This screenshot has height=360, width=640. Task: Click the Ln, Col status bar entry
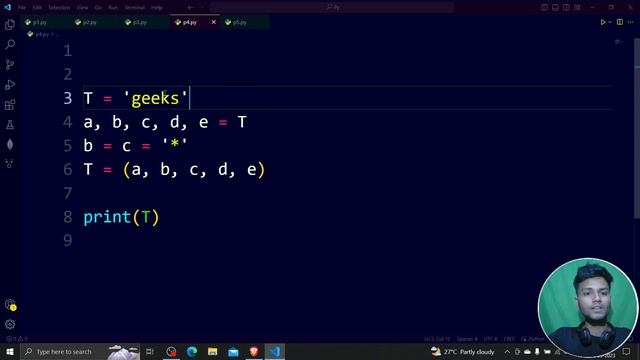437,339
